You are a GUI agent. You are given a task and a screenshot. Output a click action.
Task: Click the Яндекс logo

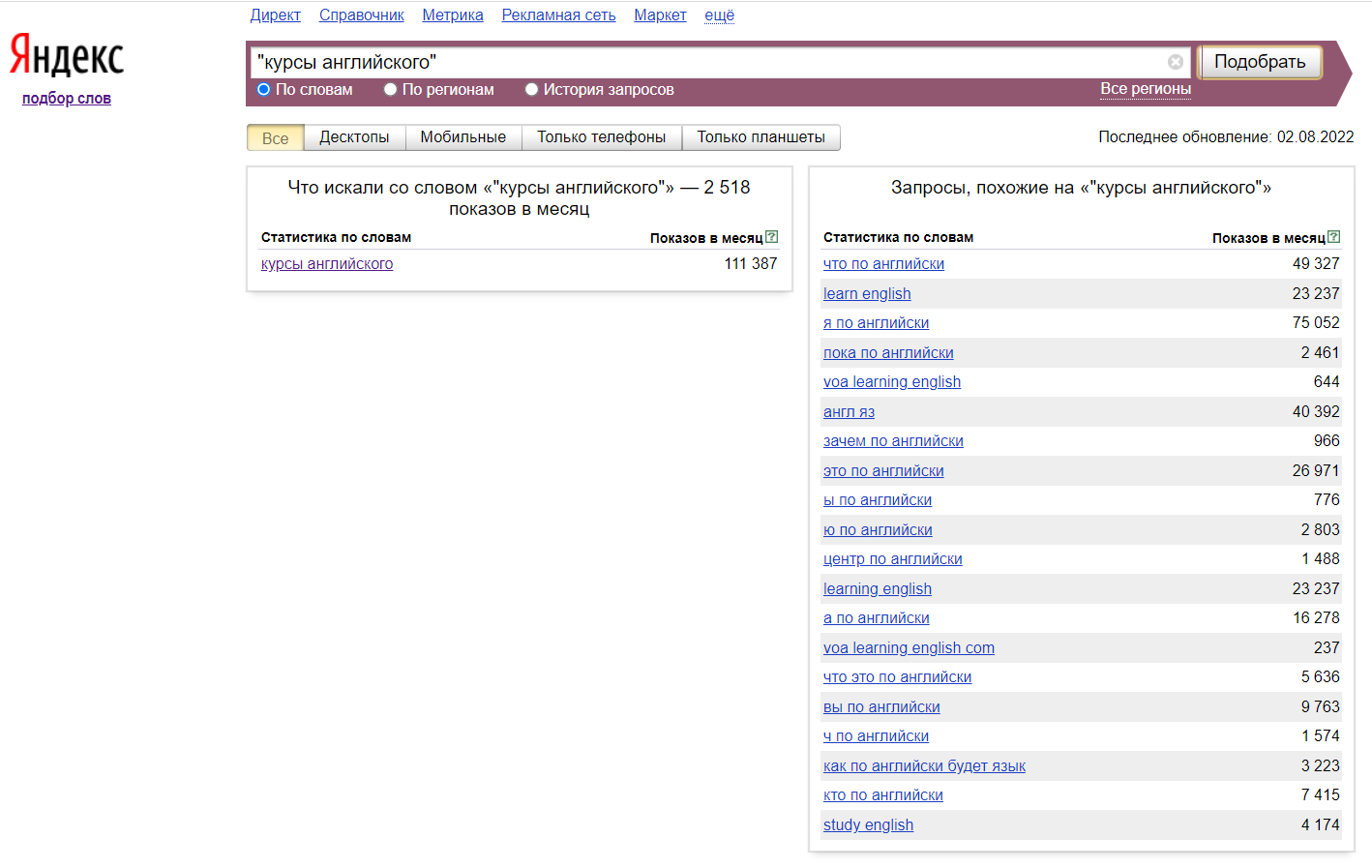click(67, 55)
